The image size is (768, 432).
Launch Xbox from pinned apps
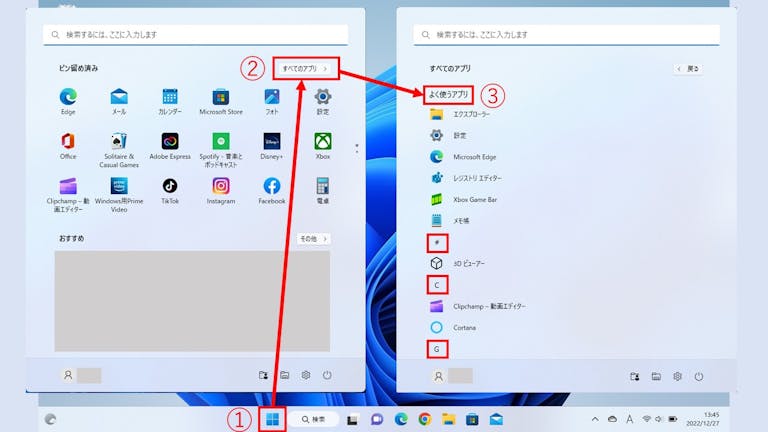click(323, 146)
